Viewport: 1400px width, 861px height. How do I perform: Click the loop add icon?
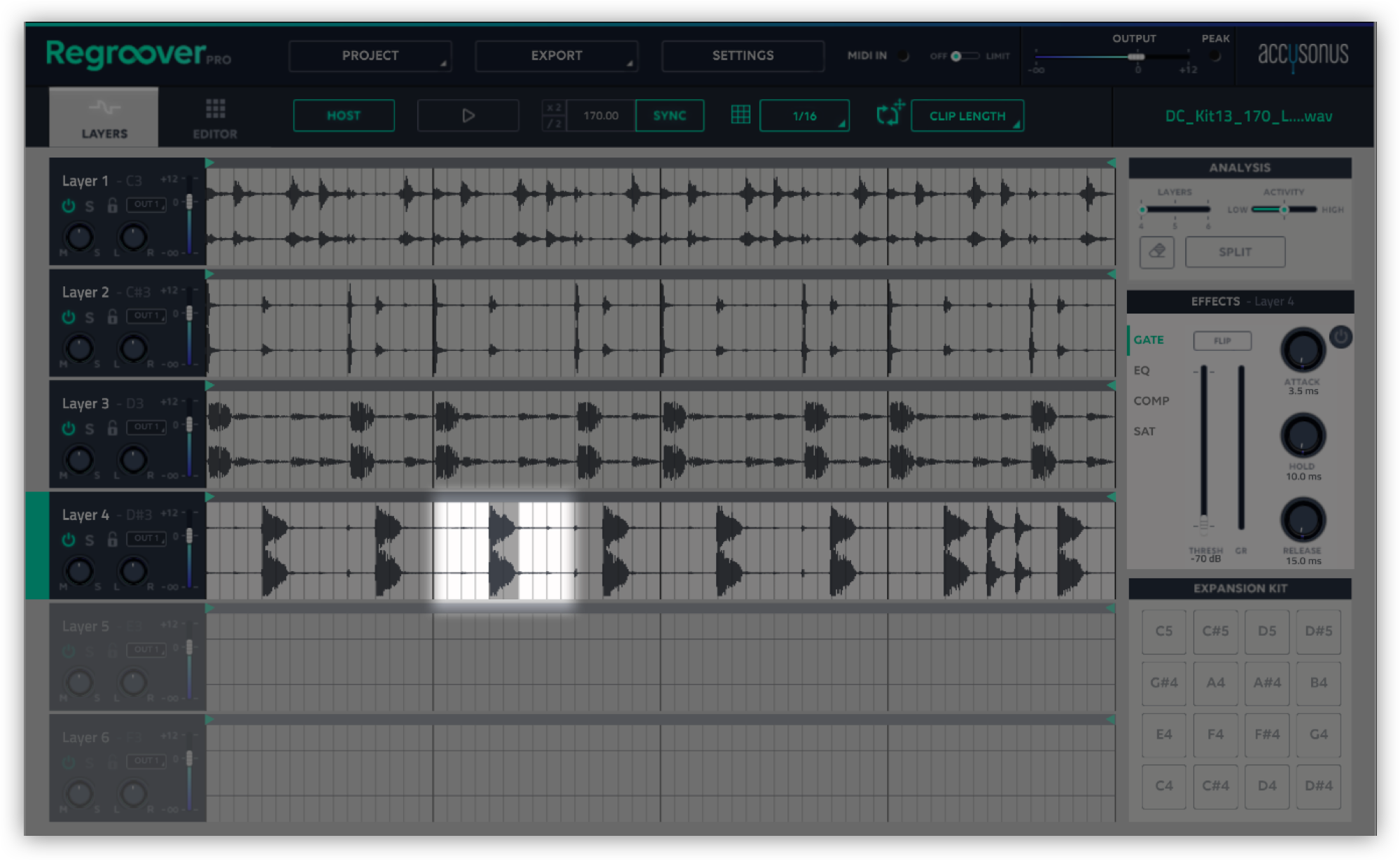pyautogui.click(x=890, y=113)
